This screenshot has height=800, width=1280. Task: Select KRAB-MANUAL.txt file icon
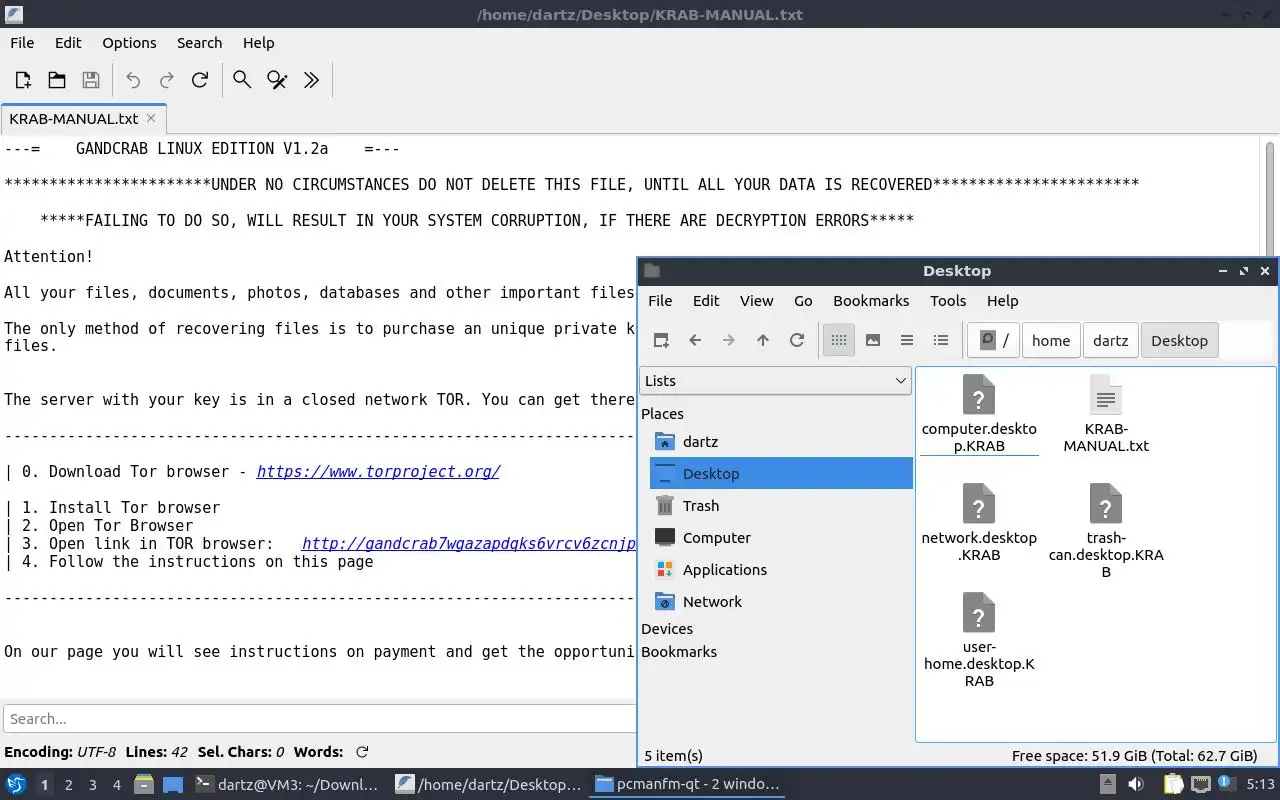coord(1106,413)
